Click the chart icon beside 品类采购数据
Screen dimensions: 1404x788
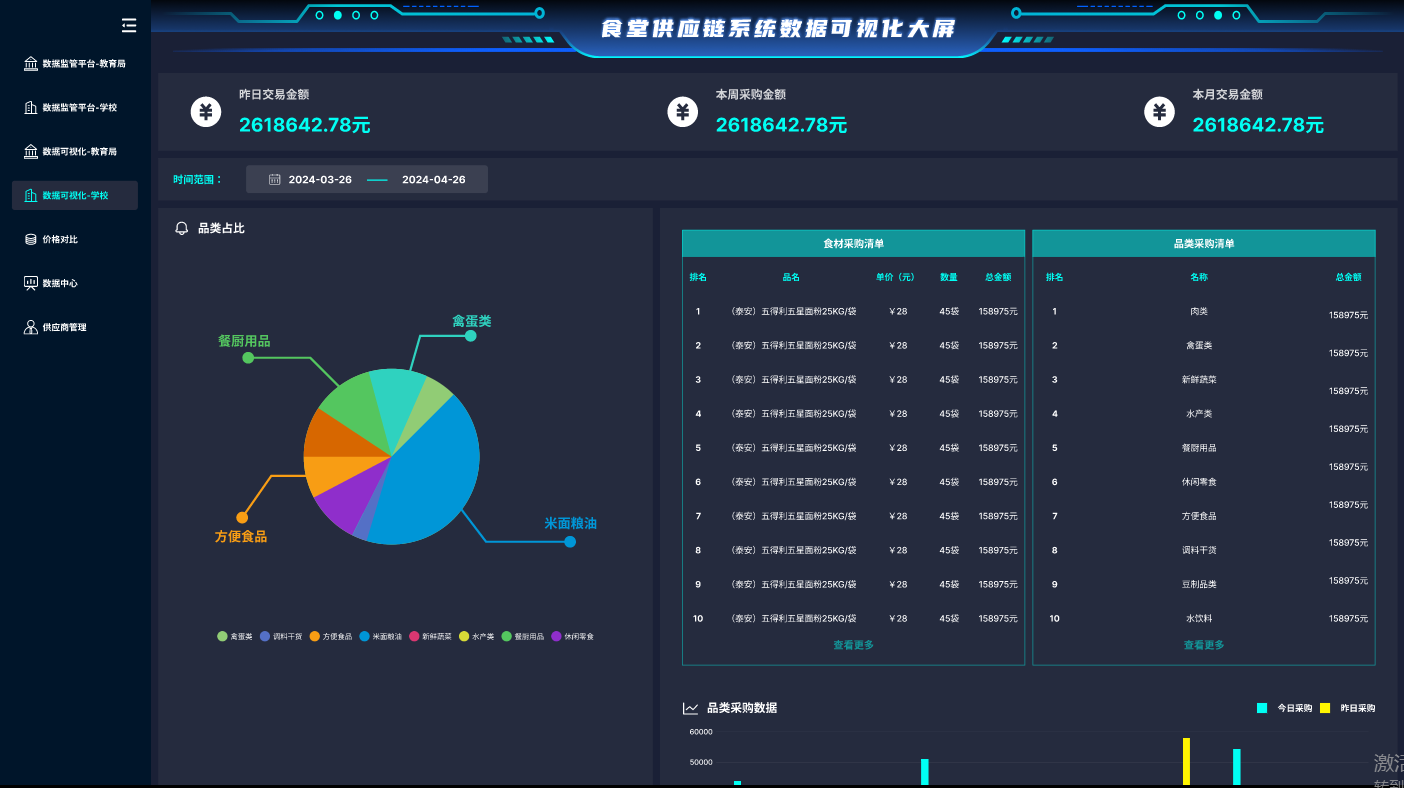(691, 708)
